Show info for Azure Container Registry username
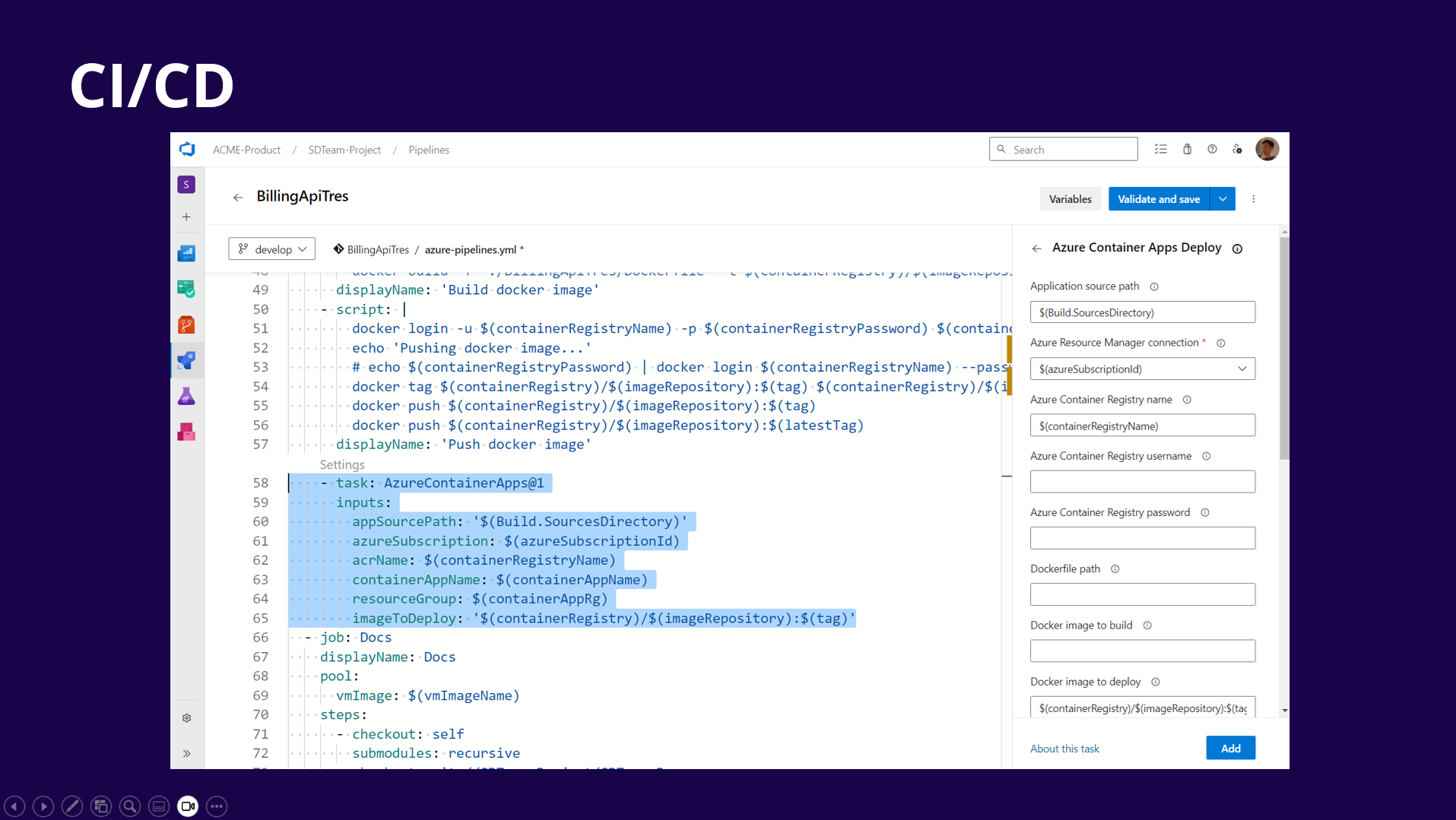This screenshot has width=1456, height=820. [1206, 456]
